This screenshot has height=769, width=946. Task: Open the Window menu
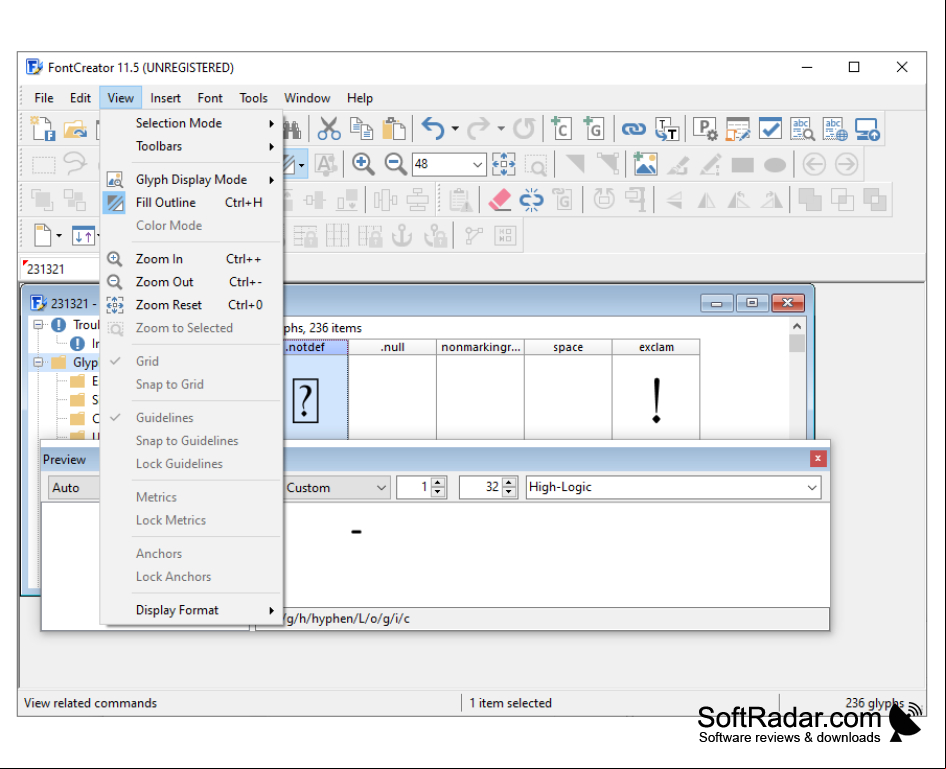click(x=307, y=98)
